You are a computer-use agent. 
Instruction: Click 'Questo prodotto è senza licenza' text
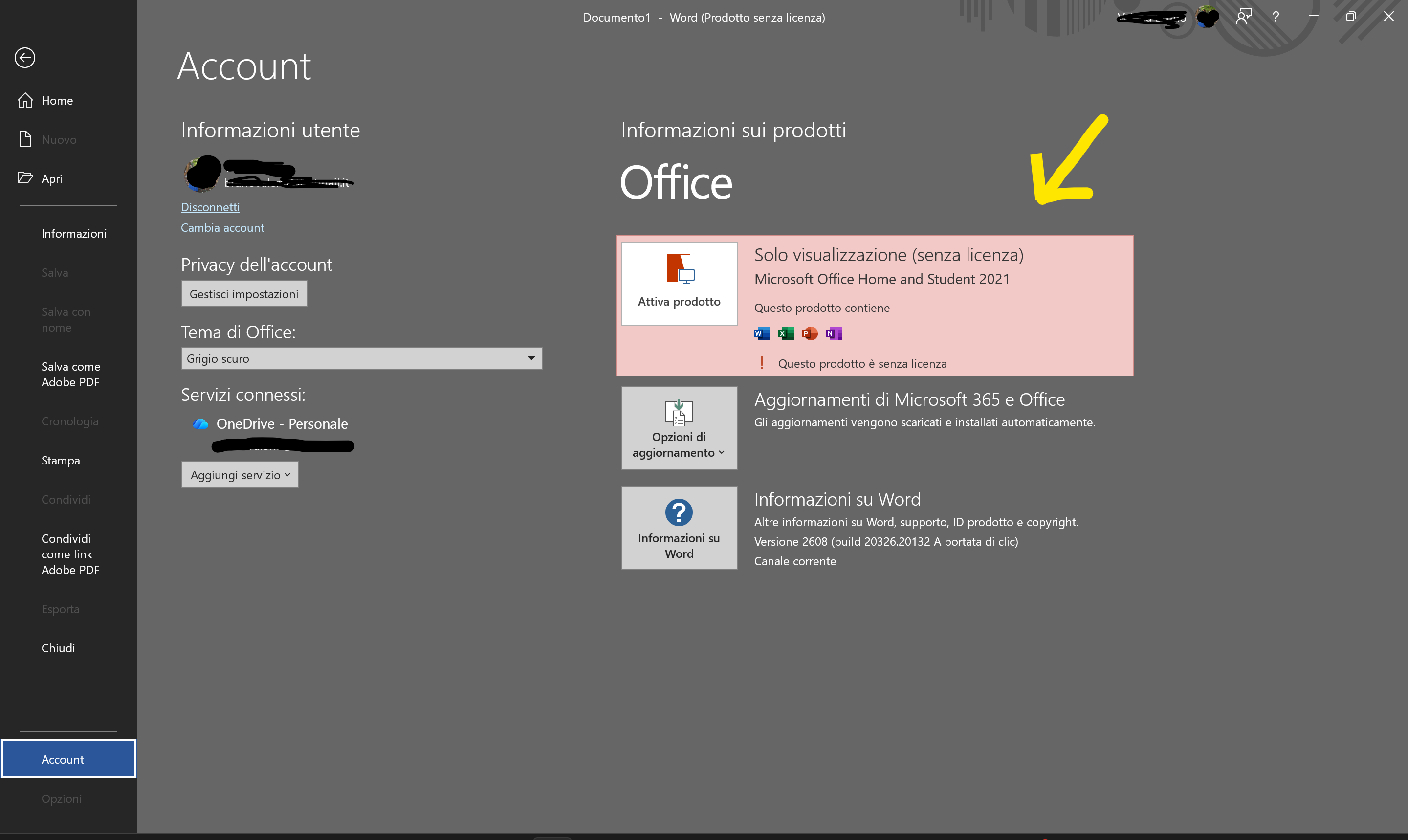tap(862, 363)
